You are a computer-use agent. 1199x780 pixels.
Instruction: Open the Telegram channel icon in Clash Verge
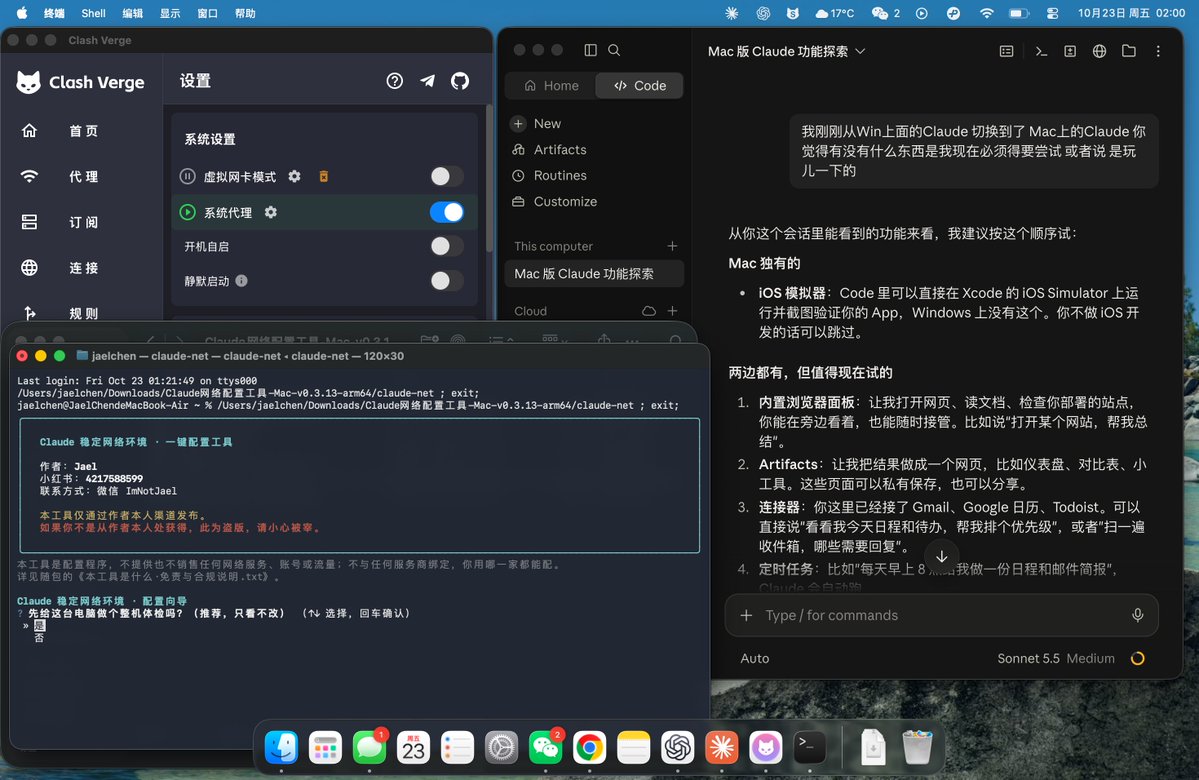427,81
